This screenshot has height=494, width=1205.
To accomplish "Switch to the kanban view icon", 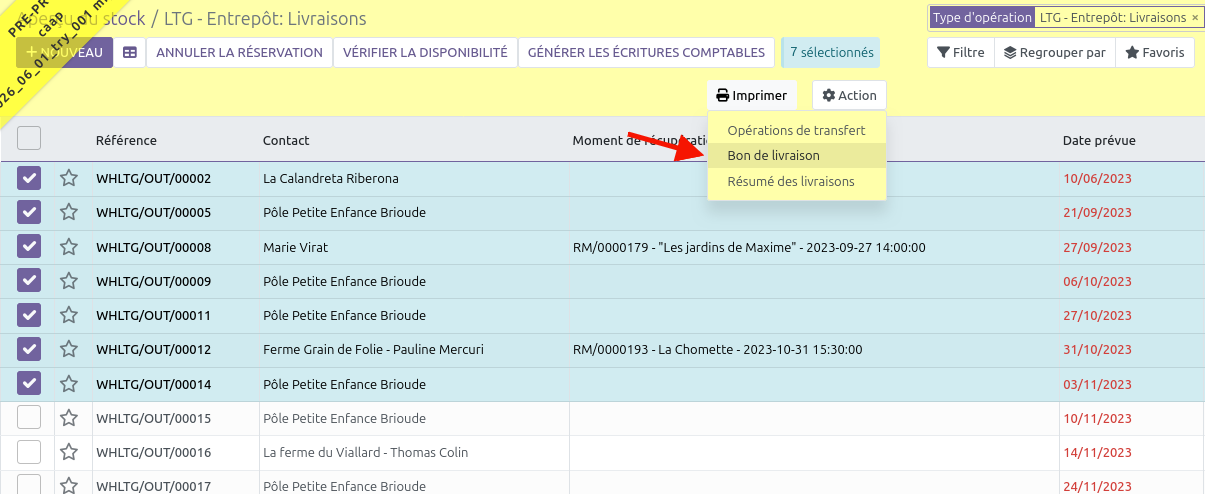I will [x=130, y=53].
